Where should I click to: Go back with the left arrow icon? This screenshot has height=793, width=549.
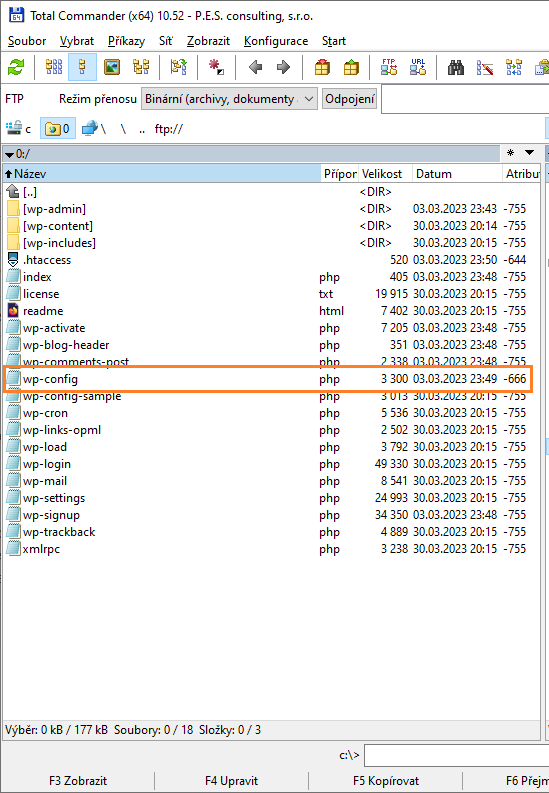click(x=256, y=67)
